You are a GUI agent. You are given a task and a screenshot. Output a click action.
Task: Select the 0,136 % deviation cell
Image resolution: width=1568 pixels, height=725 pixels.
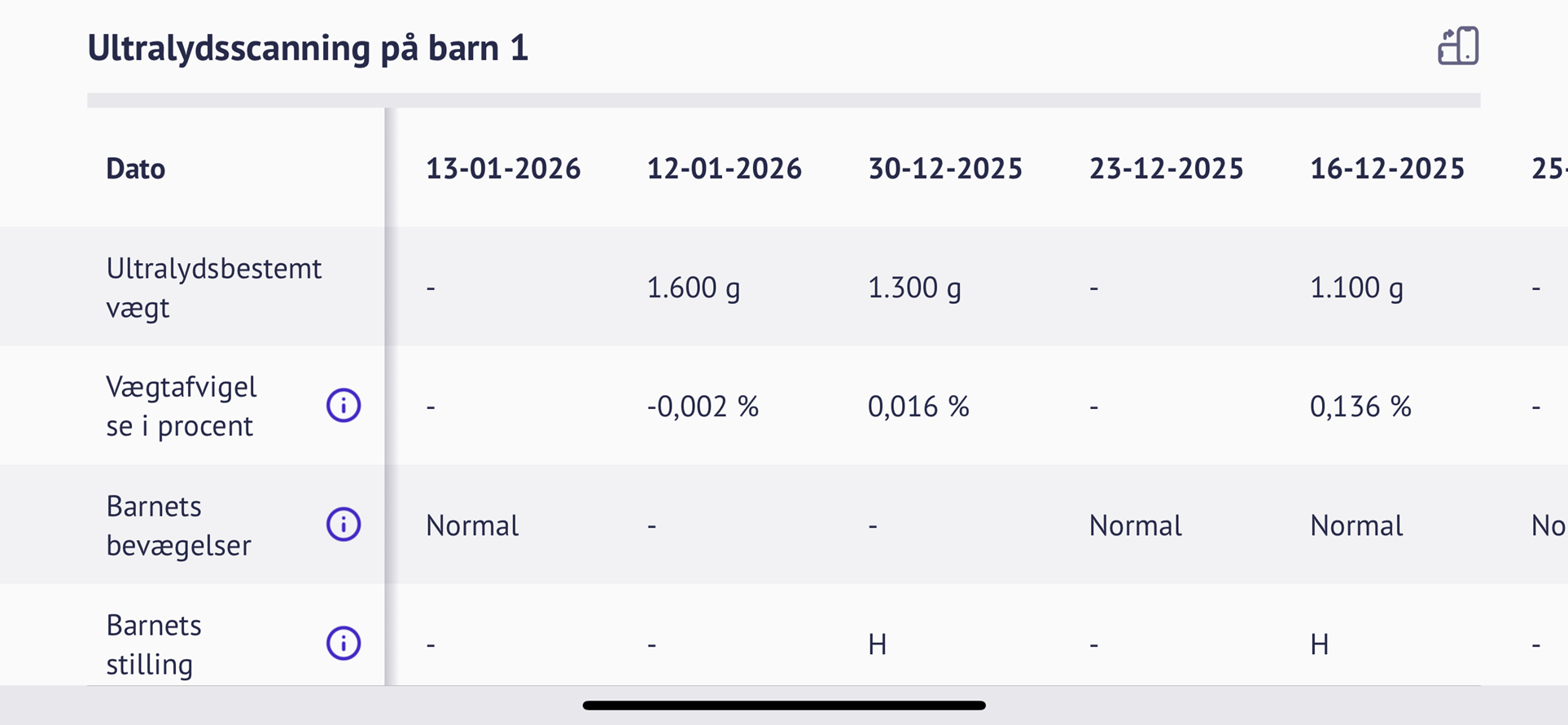click(1360, 406)
